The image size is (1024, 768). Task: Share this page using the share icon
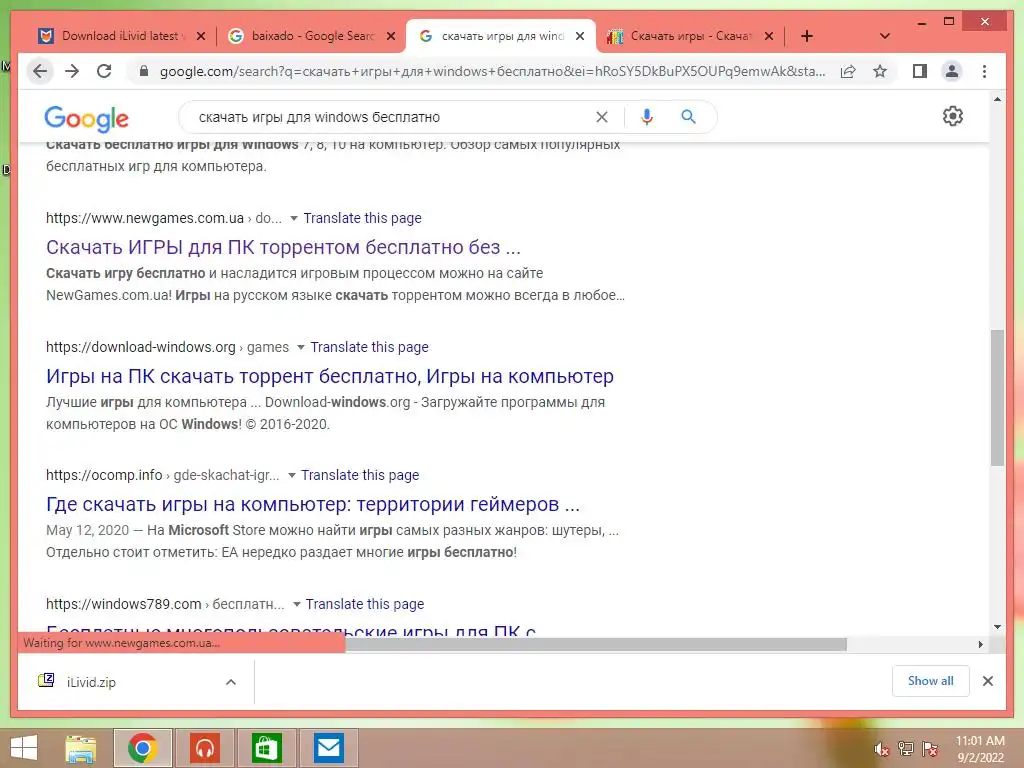(x=848, y=71)
